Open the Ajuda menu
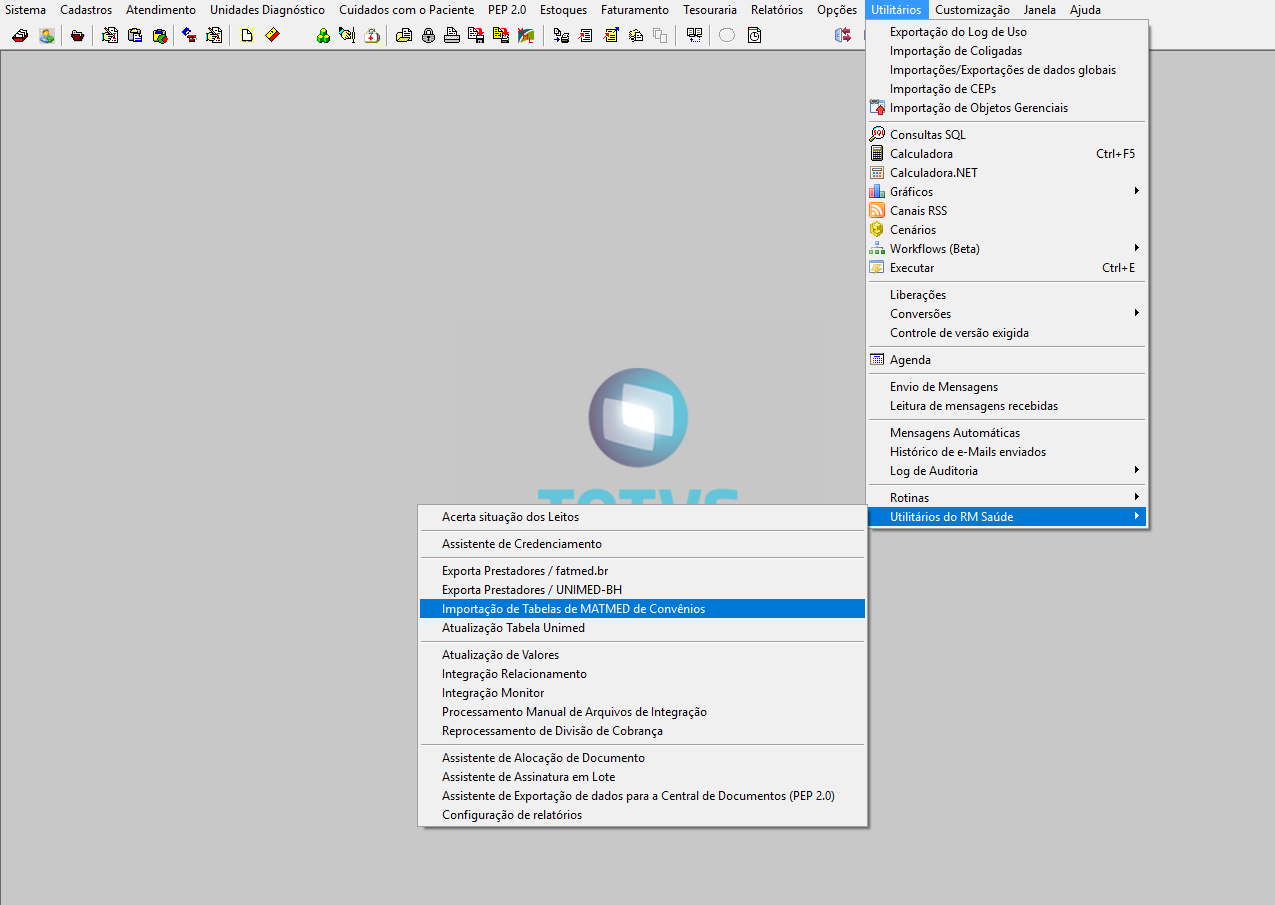The image size is (1275, 905). coord(1085,10)
